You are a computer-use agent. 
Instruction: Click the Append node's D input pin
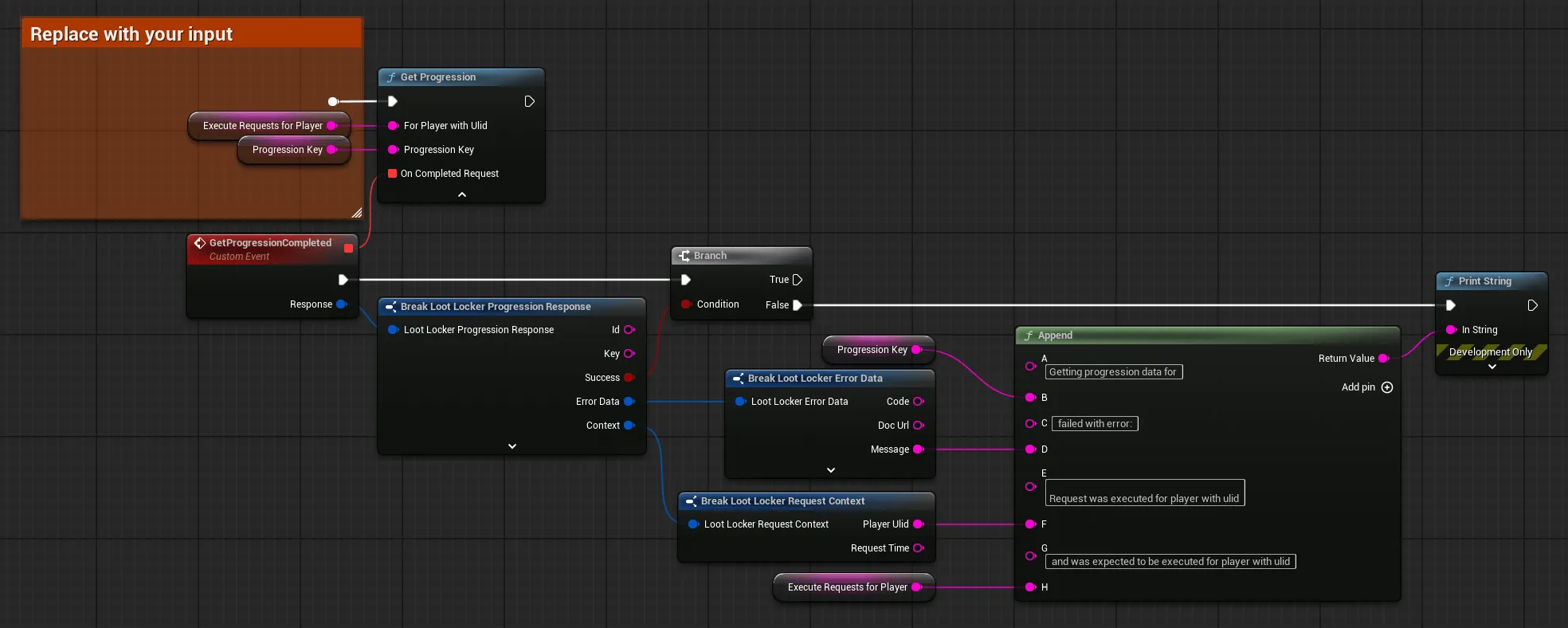(x=1030, y=449)
